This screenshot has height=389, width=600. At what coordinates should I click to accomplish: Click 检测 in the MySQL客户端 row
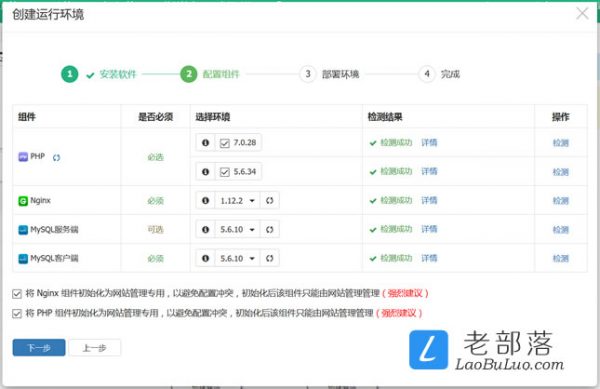[561, 259]
